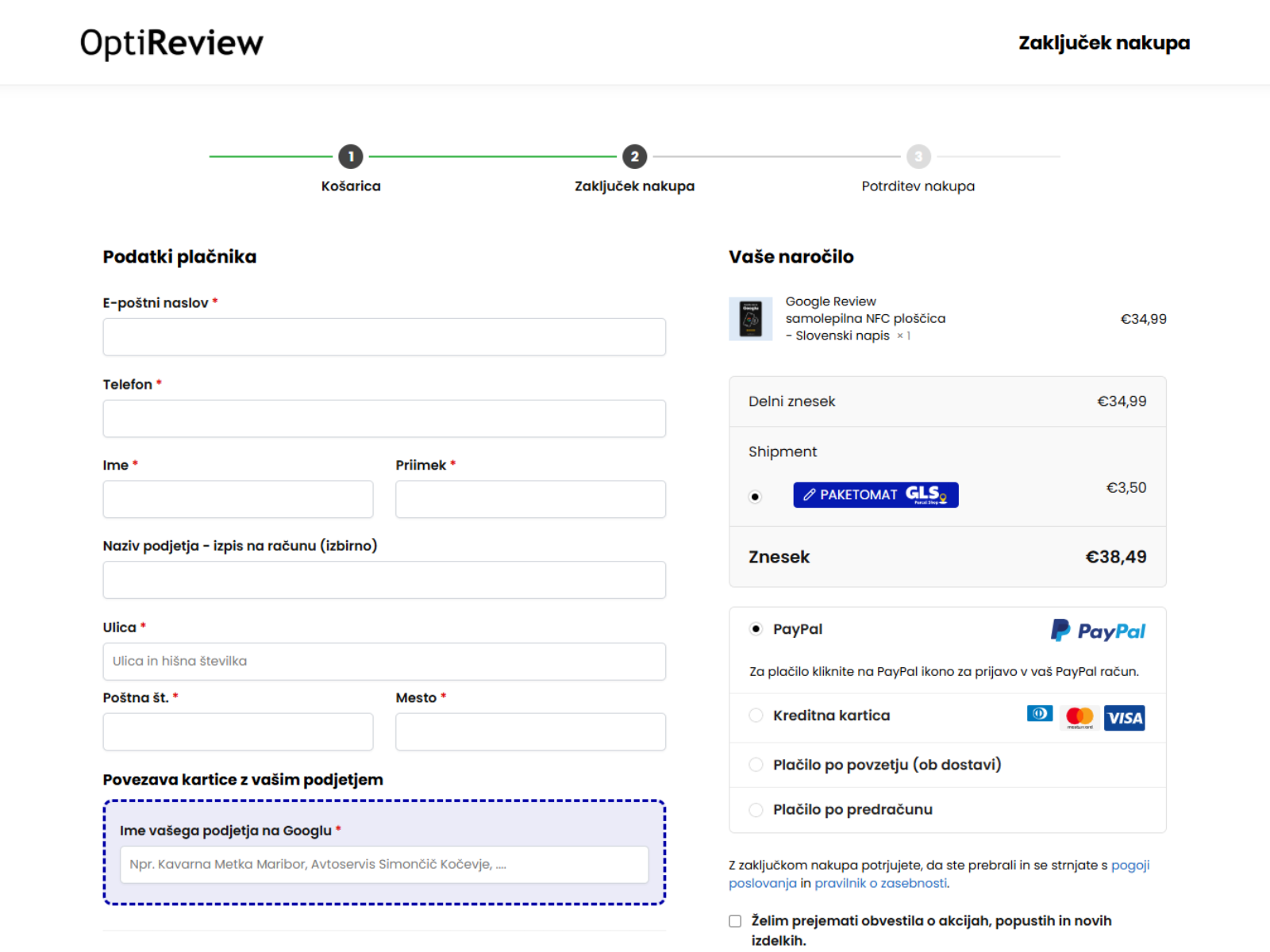Click the Visa card icon
This screenshot has width=1270, height=952.
1125,718
